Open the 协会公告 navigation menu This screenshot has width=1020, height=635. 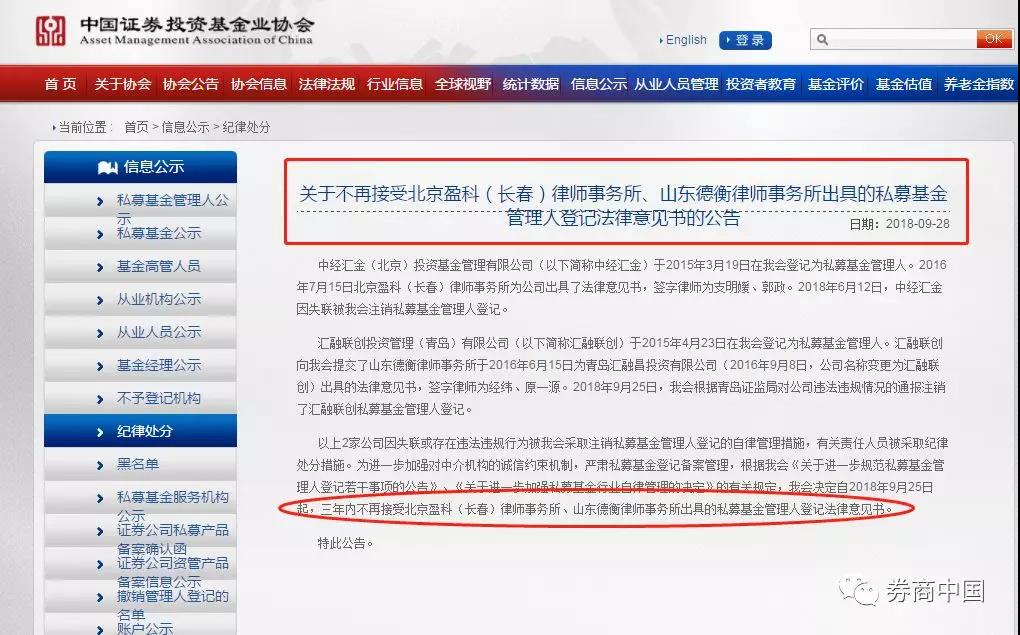pos(191,84)
